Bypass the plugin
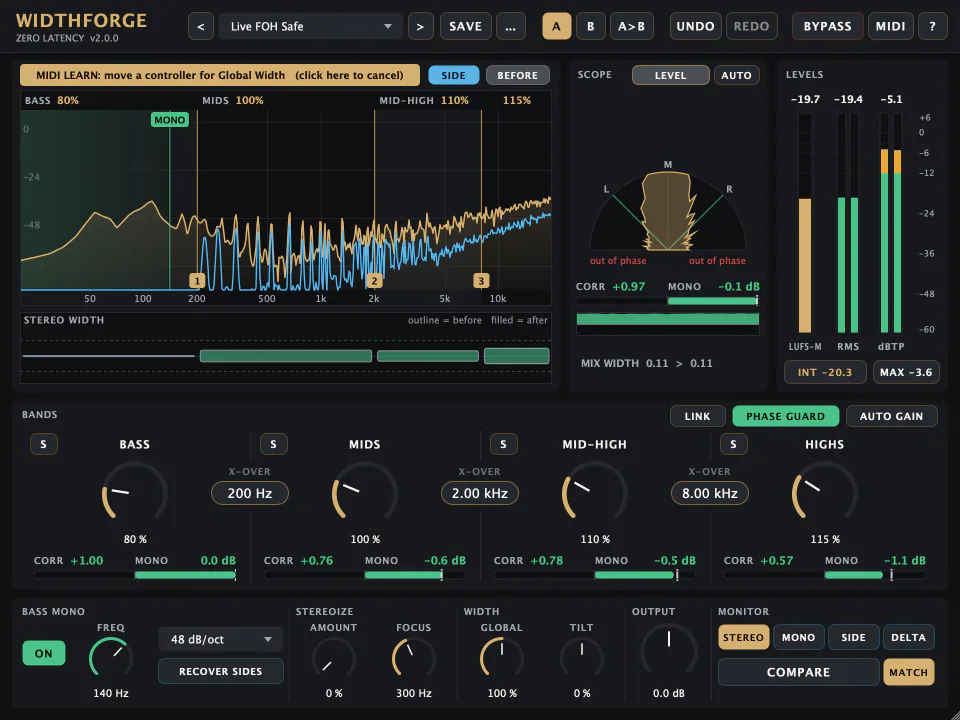 click(x=828, y=26)
